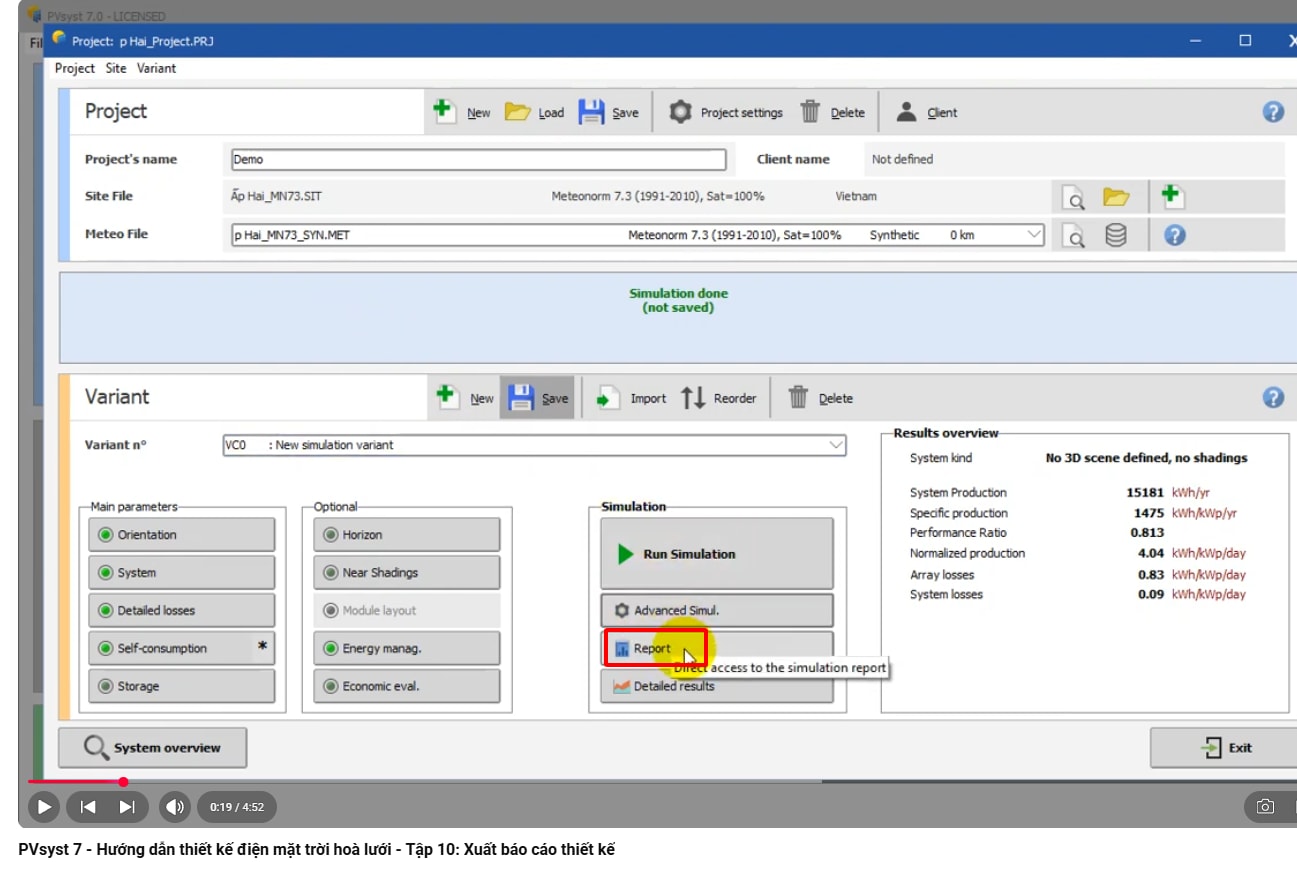Viewport: 1297px width, 892px height.
Task: Delete the variant
Action: [820, 397]
